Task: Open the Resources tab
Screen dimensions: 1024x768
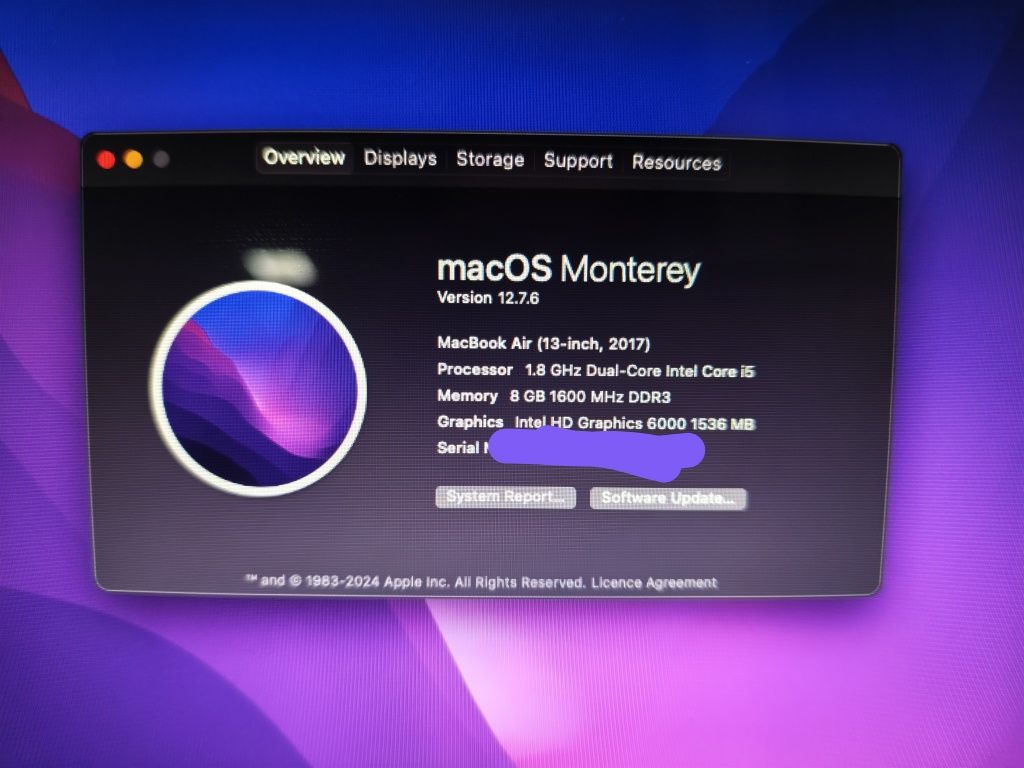Action: point(677,162)
